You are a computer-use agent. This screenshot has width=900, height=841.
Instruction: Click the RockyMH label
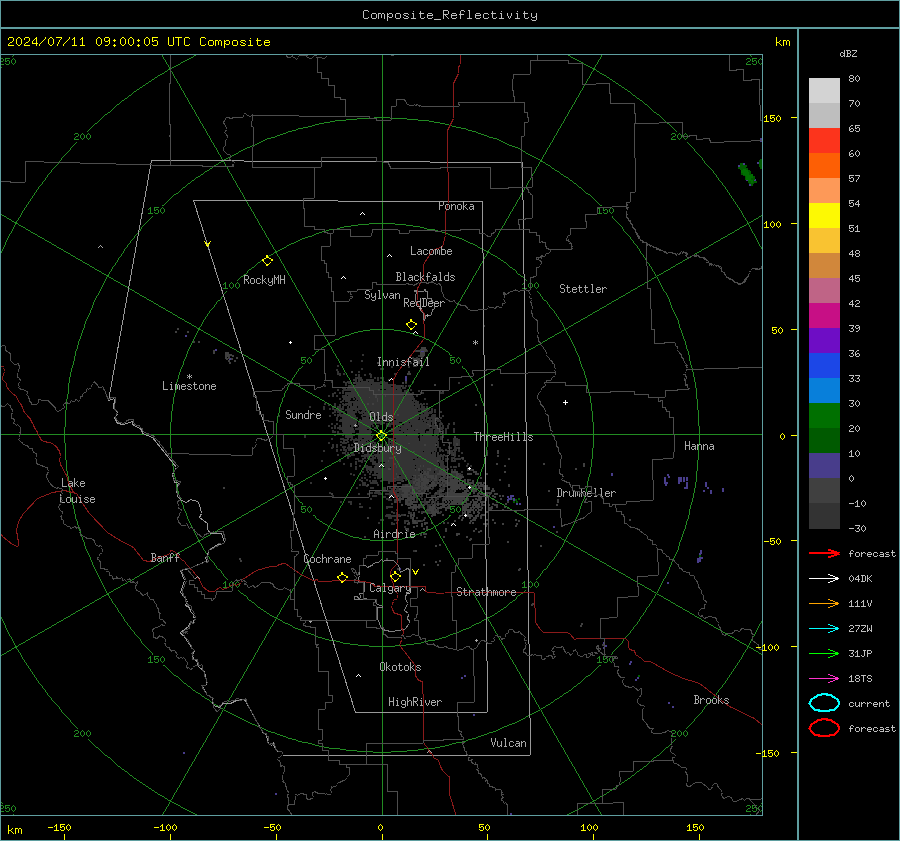tap(264, 280)
